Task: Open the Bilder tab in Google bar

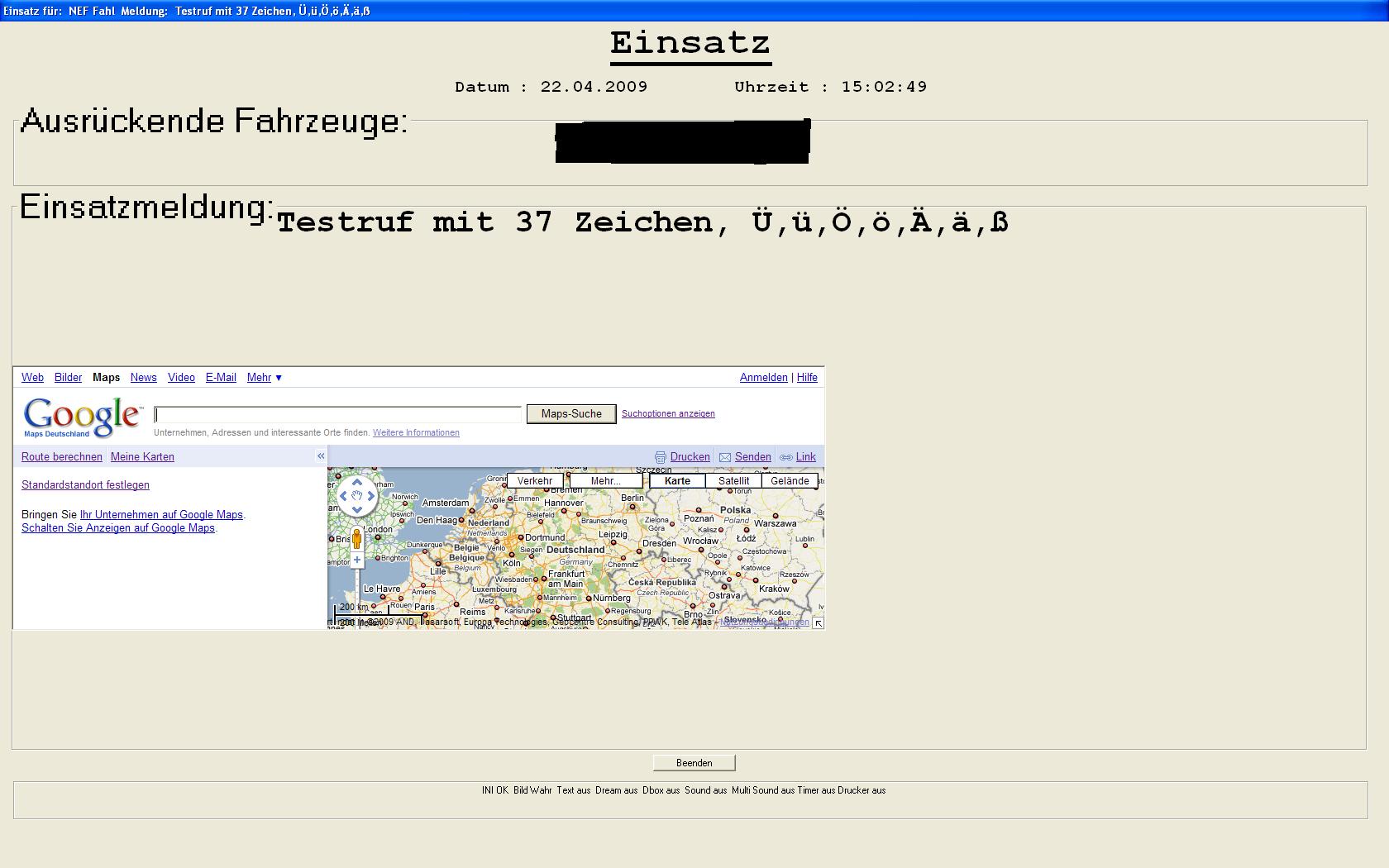Action: tap(68, 378)
